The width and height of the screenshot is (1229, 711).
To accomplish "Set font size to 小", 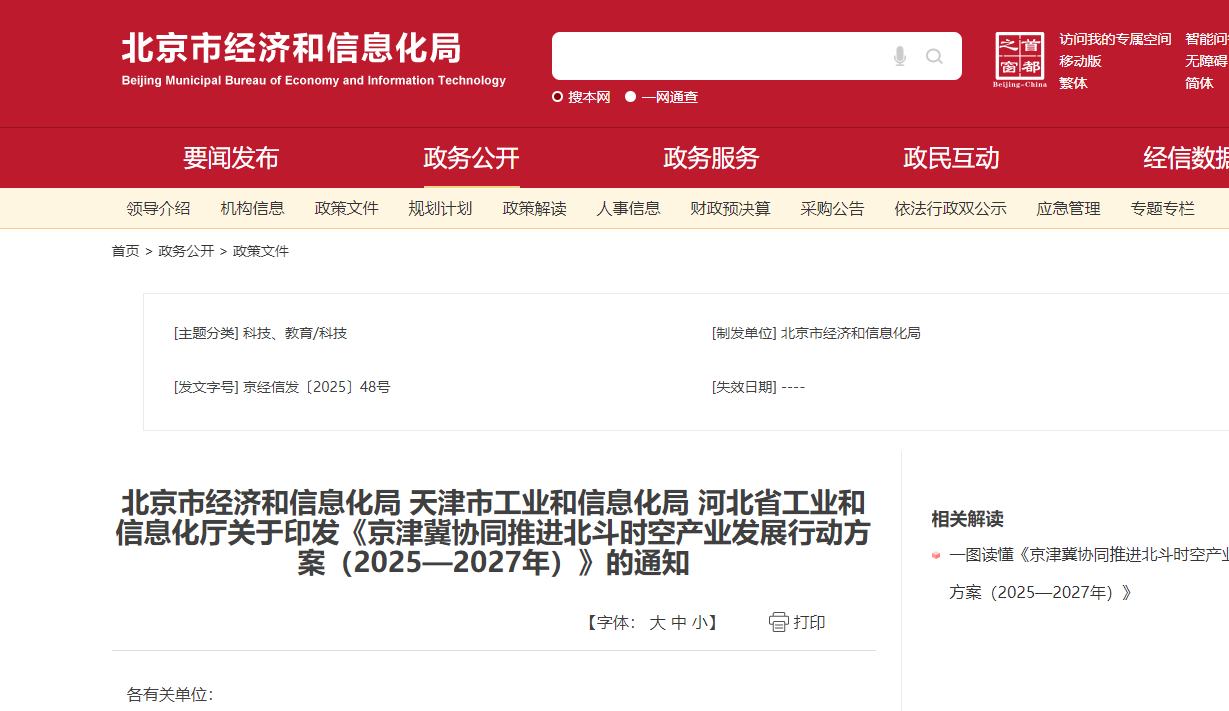I will pyautogui.click(x=699, y=622).
